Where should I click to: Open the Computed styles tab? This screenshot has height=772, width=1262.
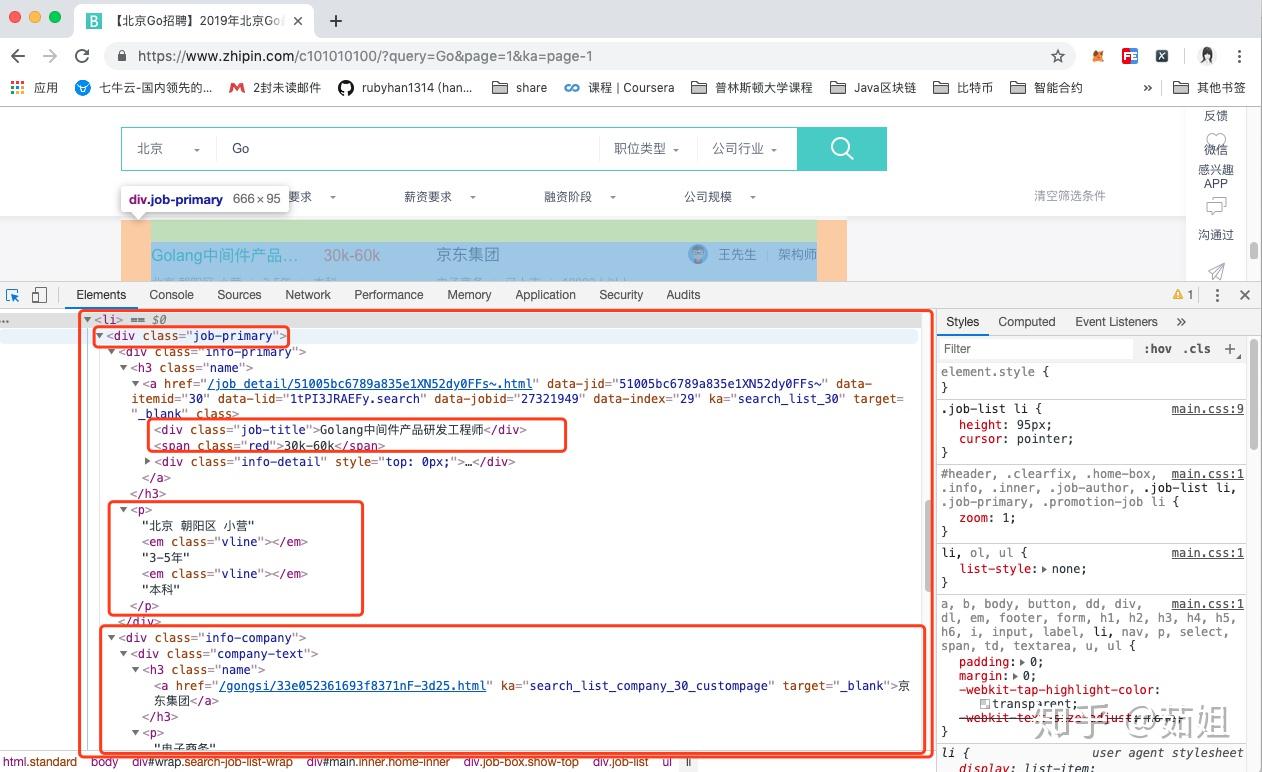pos(1026,321)
